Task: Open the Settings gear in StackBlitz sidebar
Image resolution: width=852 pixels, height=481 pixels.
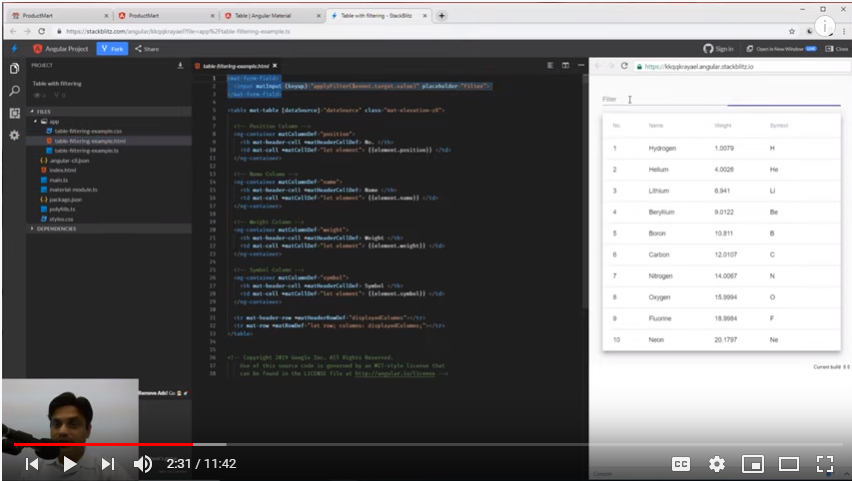Action: 14,135
